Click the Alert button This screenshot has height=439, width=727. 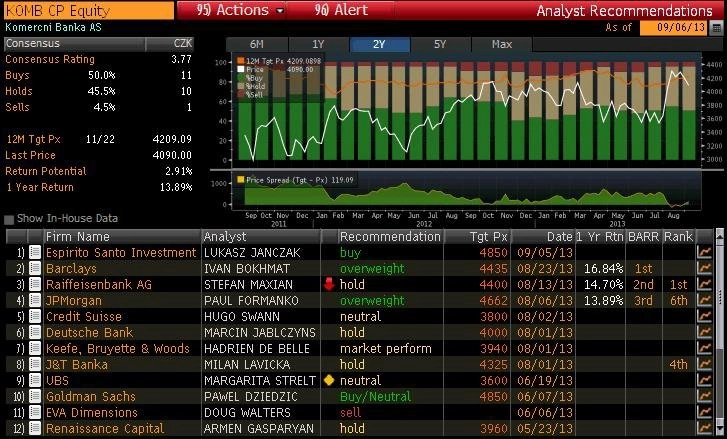(341, 10)
